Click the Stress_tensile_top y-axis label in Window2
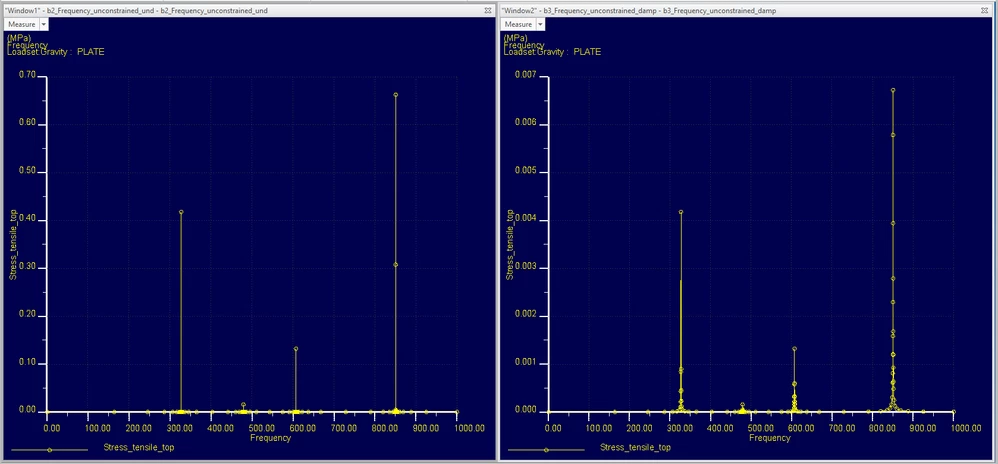Image resolution: width=998 pixels, height=464 pixels. (x=509, y=244)
